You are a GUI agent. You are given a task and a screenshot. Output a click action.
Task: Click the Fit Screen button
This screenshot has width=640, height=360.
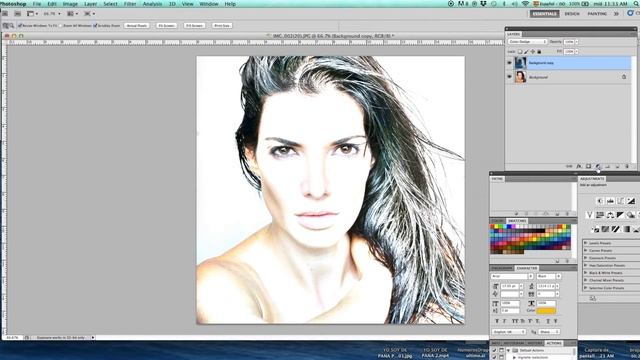click(x=167, y=25)
